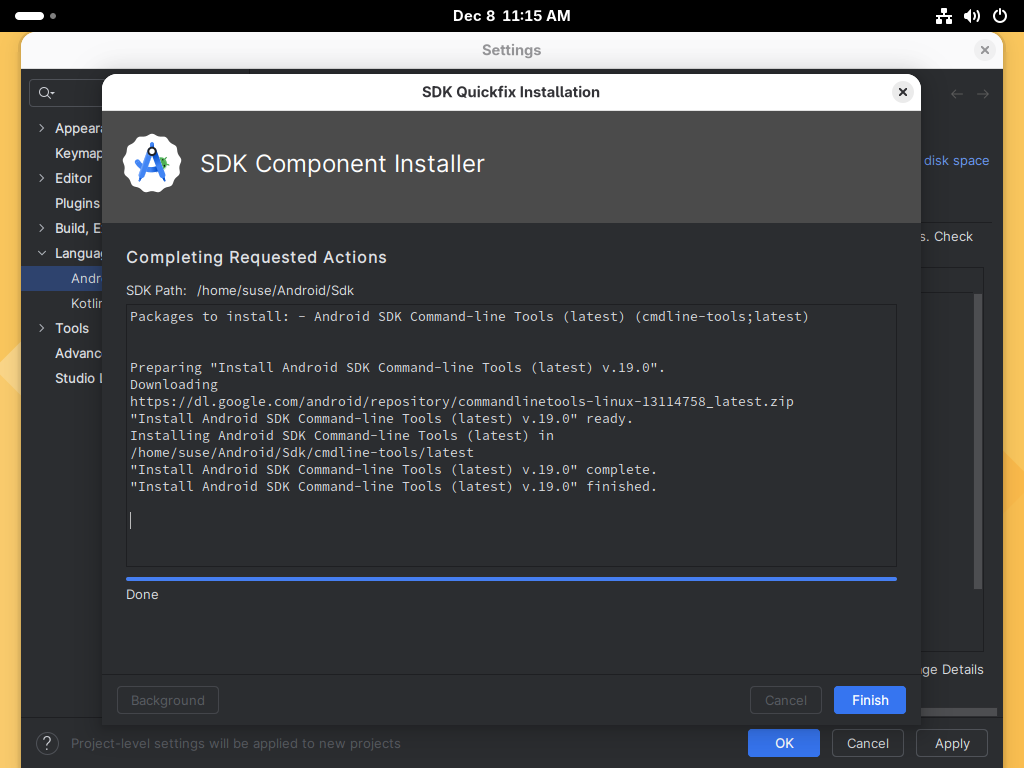
Task: Click the Activities workspace indicator pill
Action: click(29, 16)
